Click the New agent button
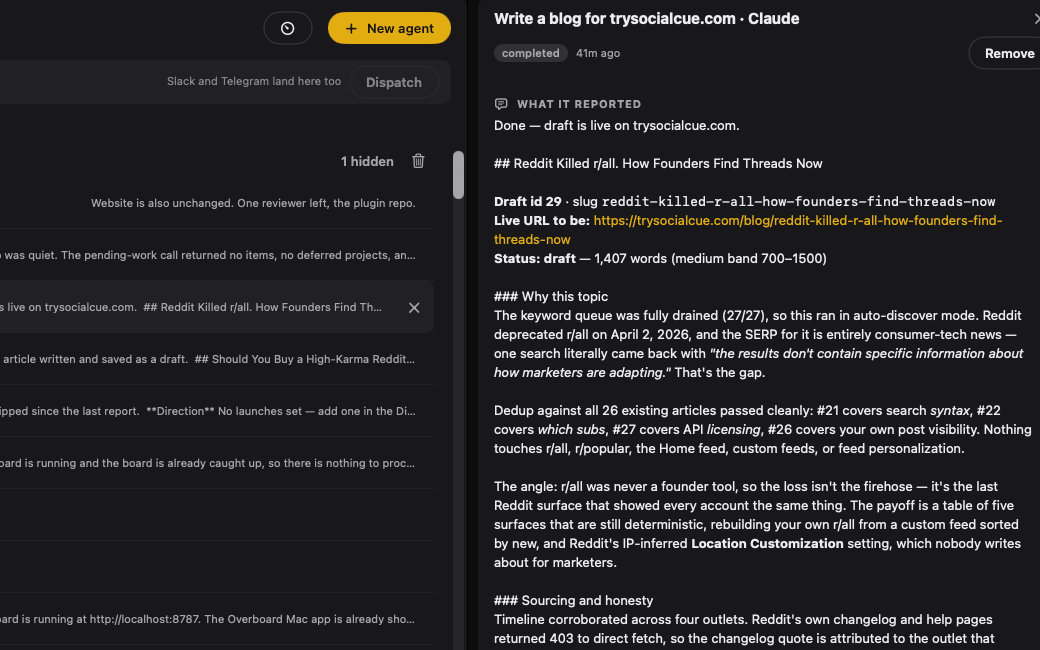Image resolution: width=1040 pixels, height=650 pixels. pyautogui.click(x=389, y=29)
